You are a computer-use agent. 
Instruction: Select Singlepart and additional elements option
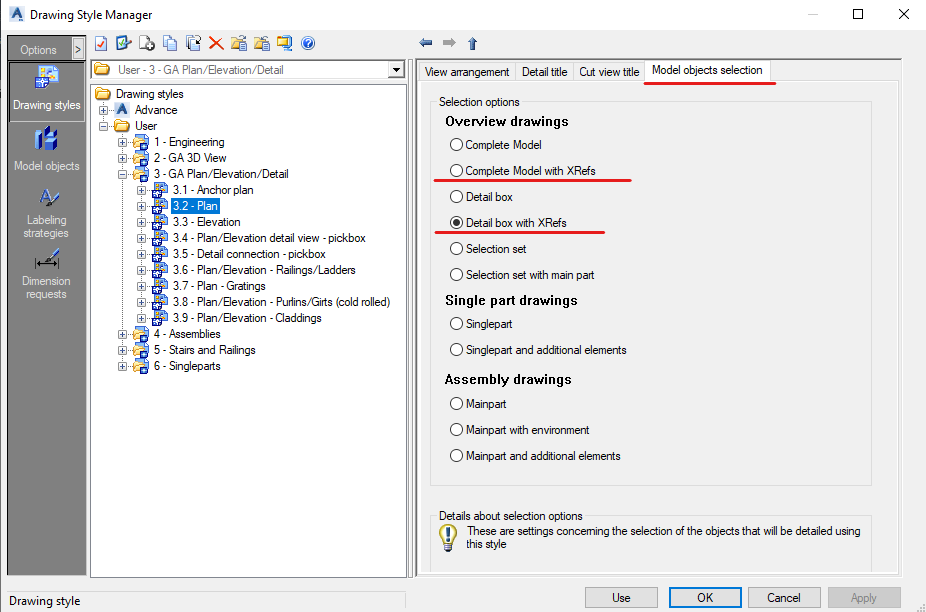tap(456, 350)
